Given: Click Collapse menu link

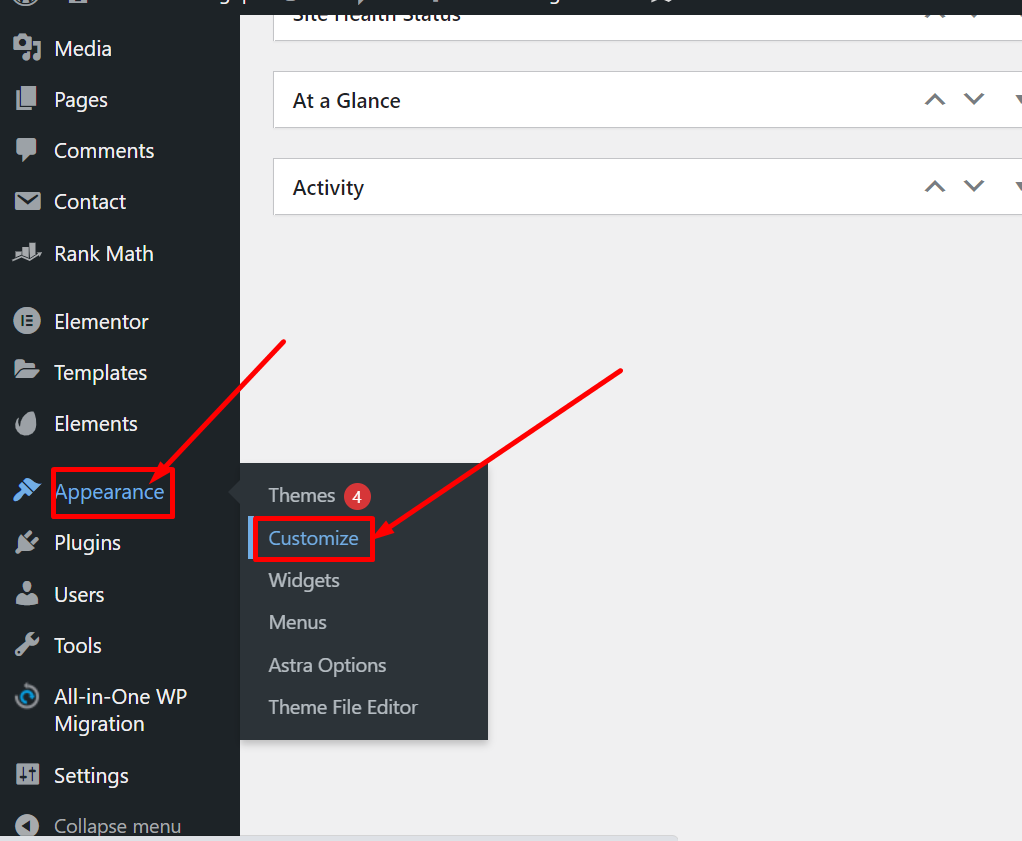Looking at the screenshot, I should pyautogui.click(x=117, y=826).
